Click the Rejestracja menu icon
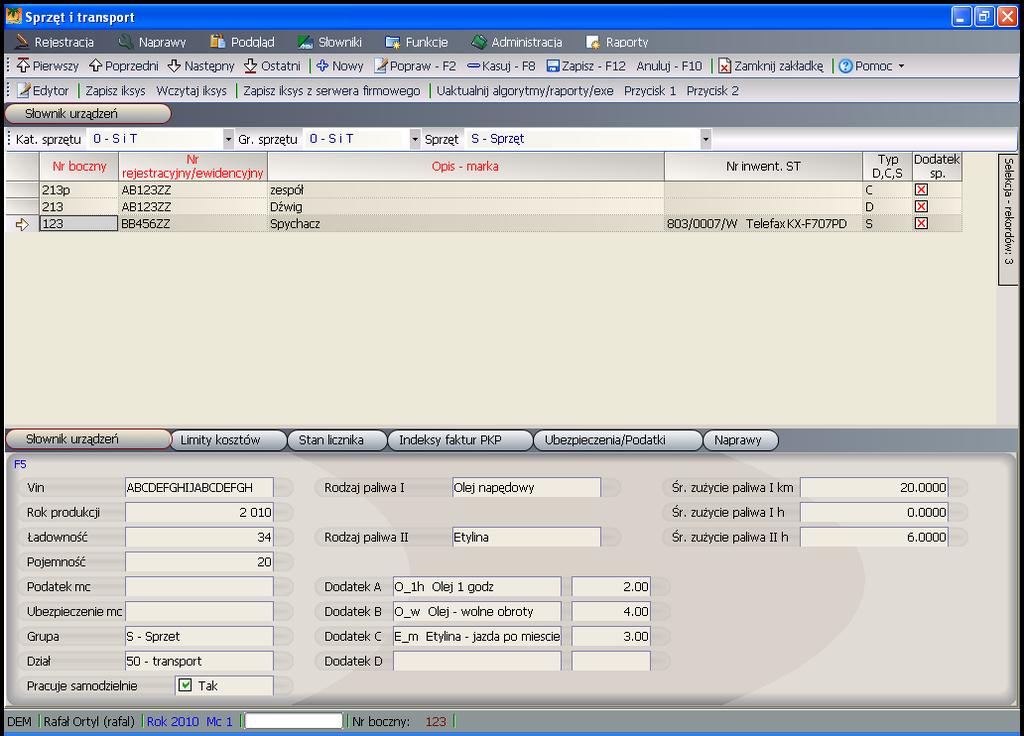This screenshot has width=1024, height=736. pos(22,42)
